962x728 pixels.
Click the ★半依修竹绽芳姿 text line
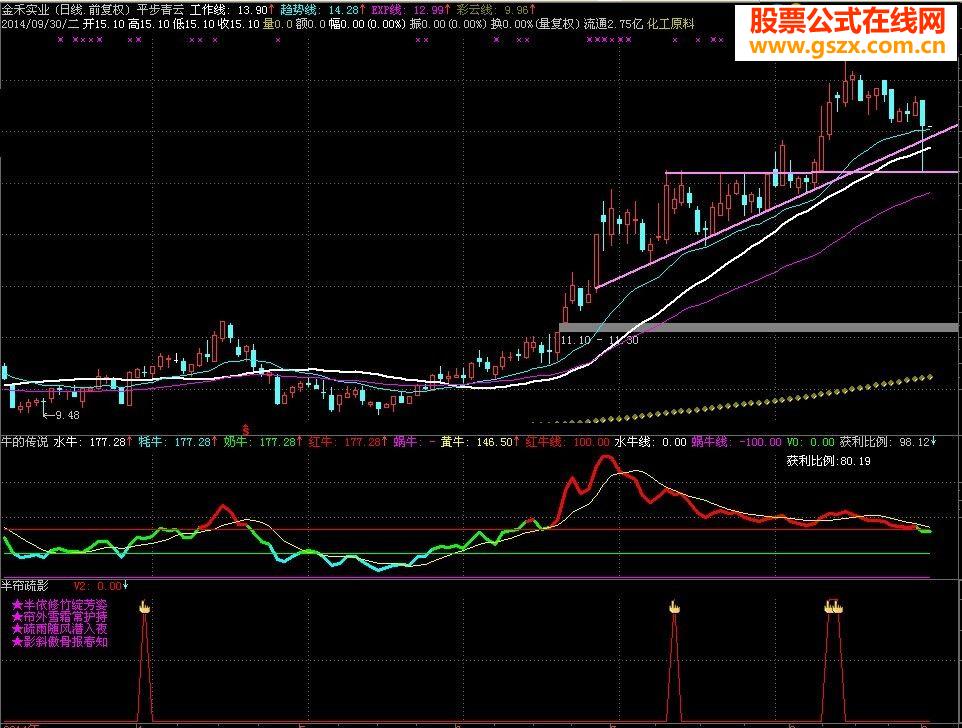pos(60,605)
